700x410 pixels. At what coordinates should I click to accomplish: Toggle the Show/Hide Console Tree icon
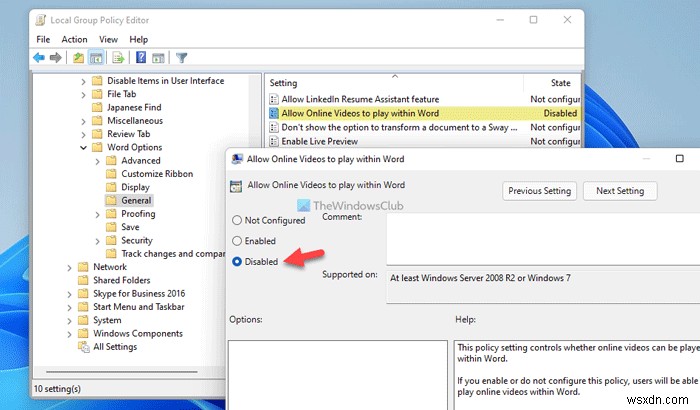96,58
